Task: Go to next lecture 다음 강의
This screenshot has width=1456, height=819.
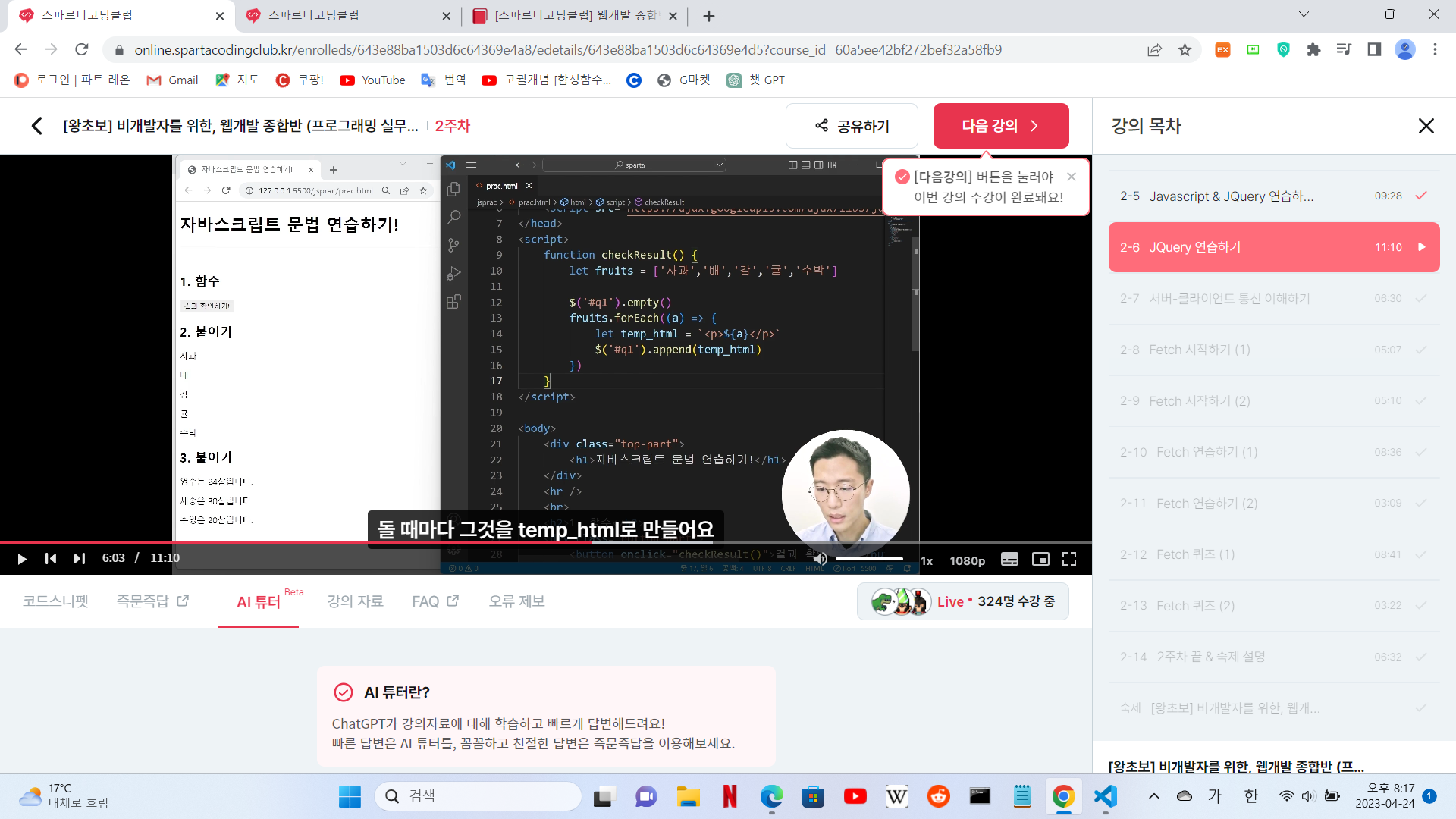Action: [1001, 126]
